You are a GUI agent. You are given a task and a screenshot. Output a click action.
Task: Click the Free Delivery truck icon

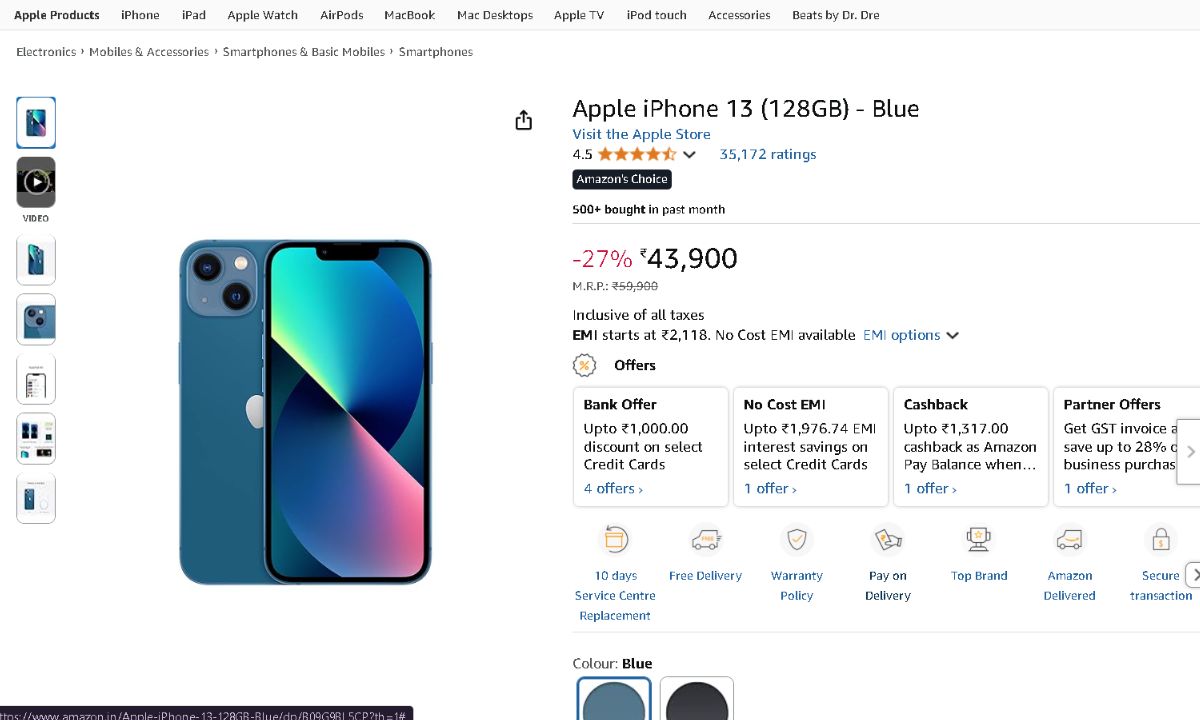point(706,541)
